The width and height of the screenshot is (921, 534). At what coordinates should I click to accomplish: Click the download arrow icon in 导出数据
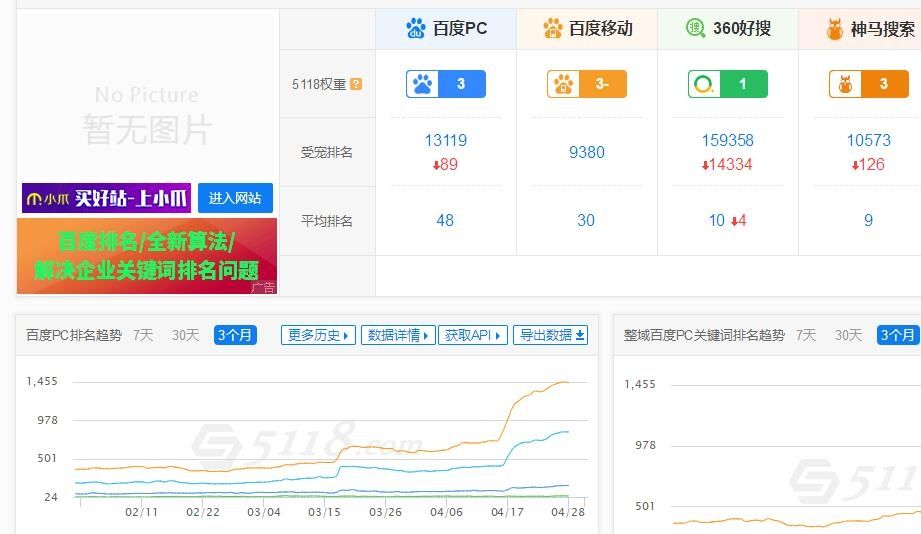tap(580, 335)
